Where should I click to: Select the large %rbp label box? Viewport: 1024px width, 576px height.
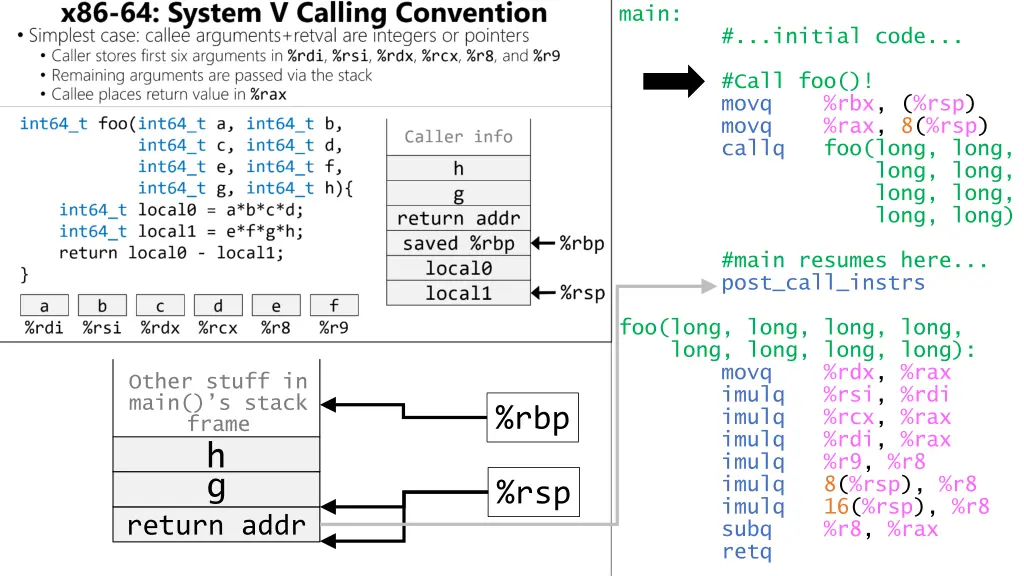click(x=533, y=420)
